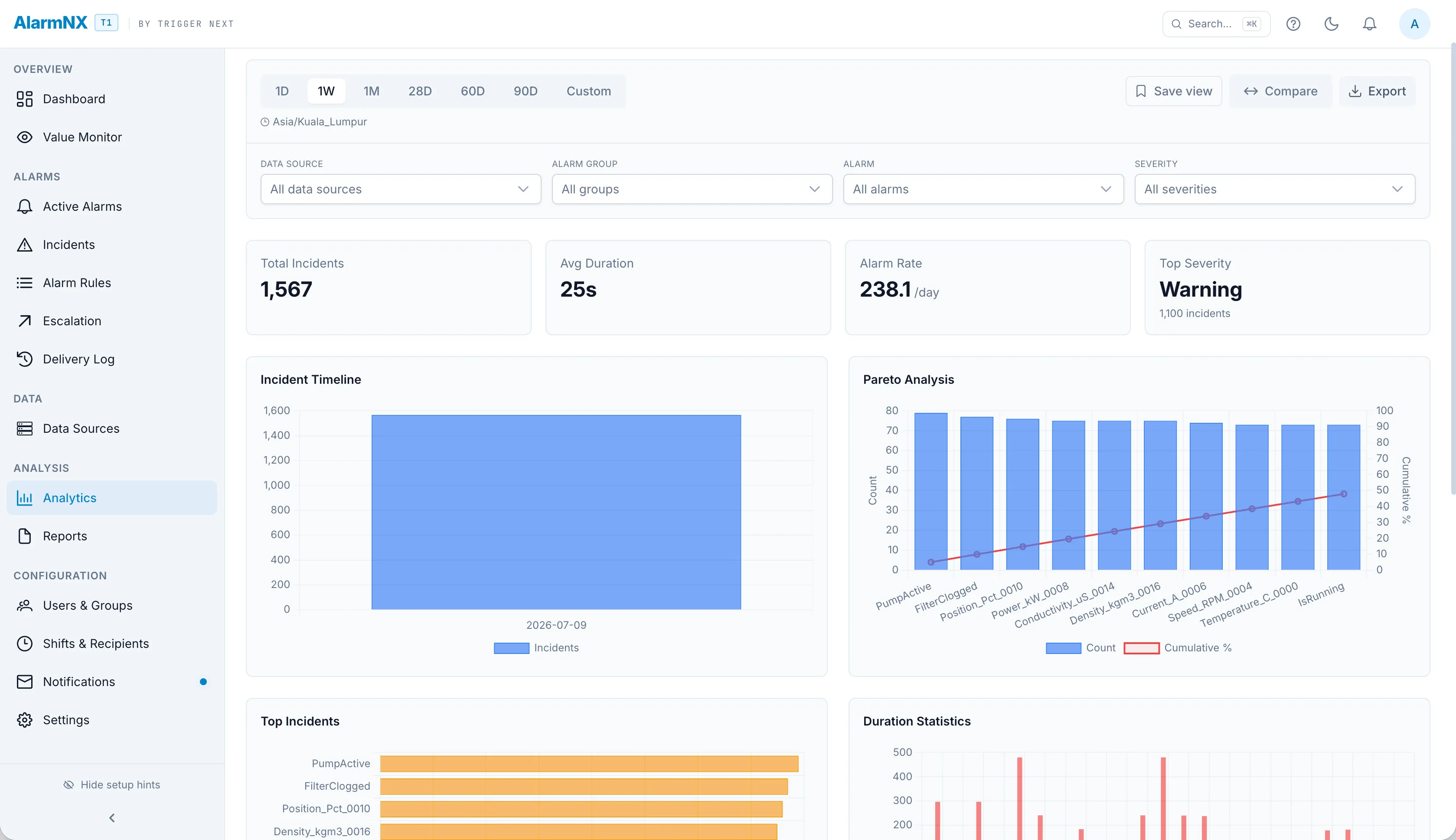Viewport: 1456px width, 840px height.
Task: Open the All severities dropdown
Action: (x=1274, y=189)
